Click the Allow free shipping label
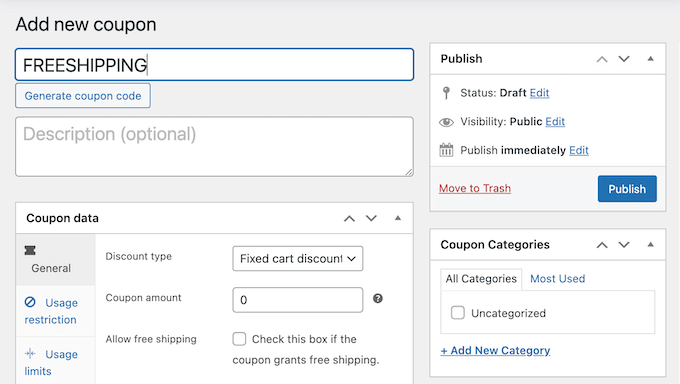The height and width of the screenshot is (384, 680). point(151,339)
